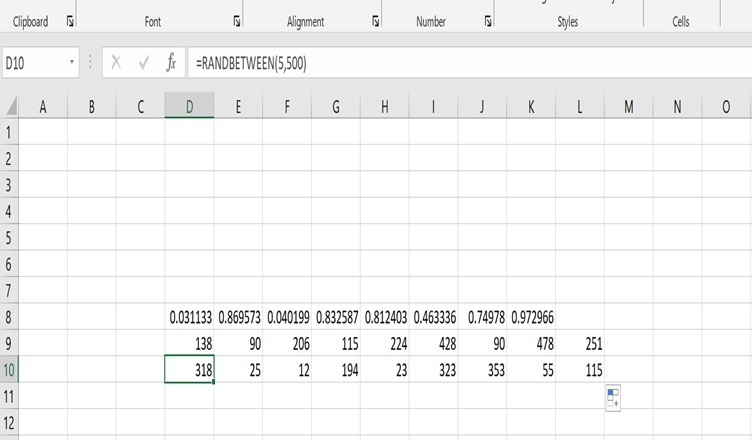752x440 pixels.
Task: Open Number format dialog launcher
Action: point(488,22)
